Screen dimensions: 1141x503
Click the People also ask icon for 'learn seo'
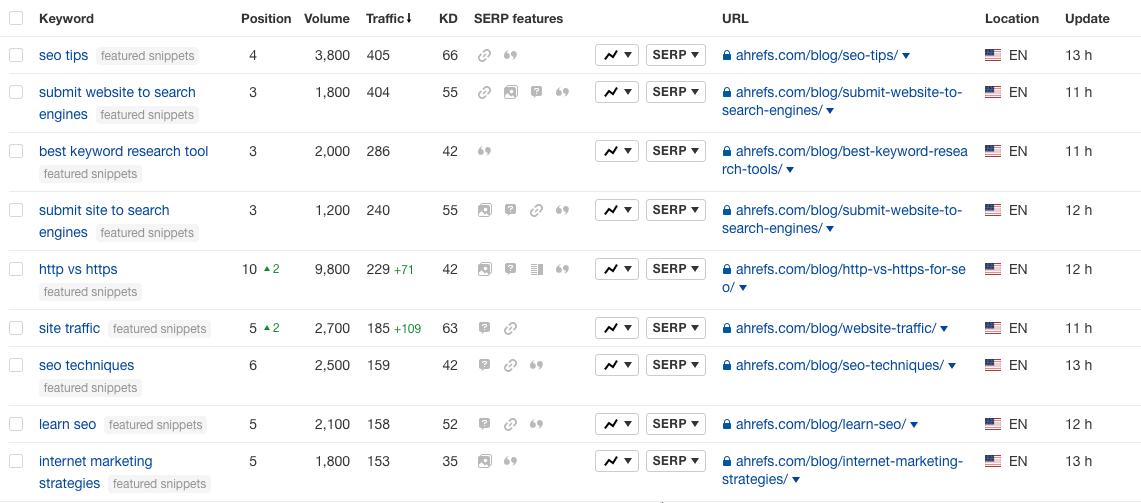tap(485, 424)
